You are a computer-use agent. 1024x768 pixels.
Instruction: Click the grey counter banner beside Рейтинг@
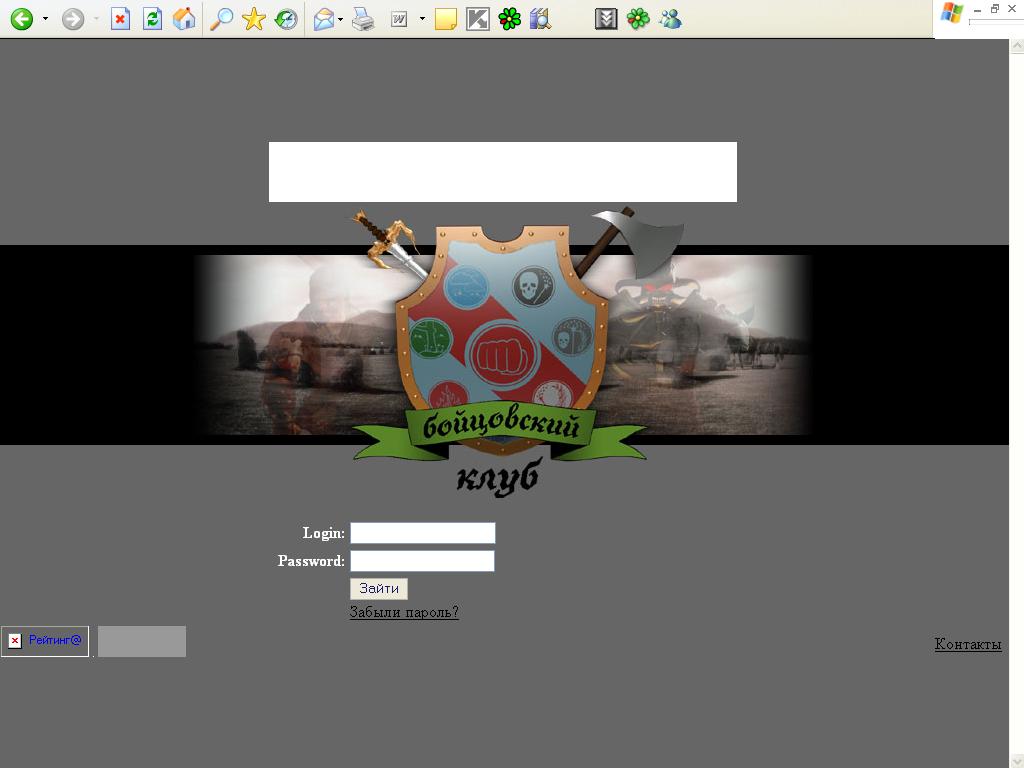(x=142, y=641)
